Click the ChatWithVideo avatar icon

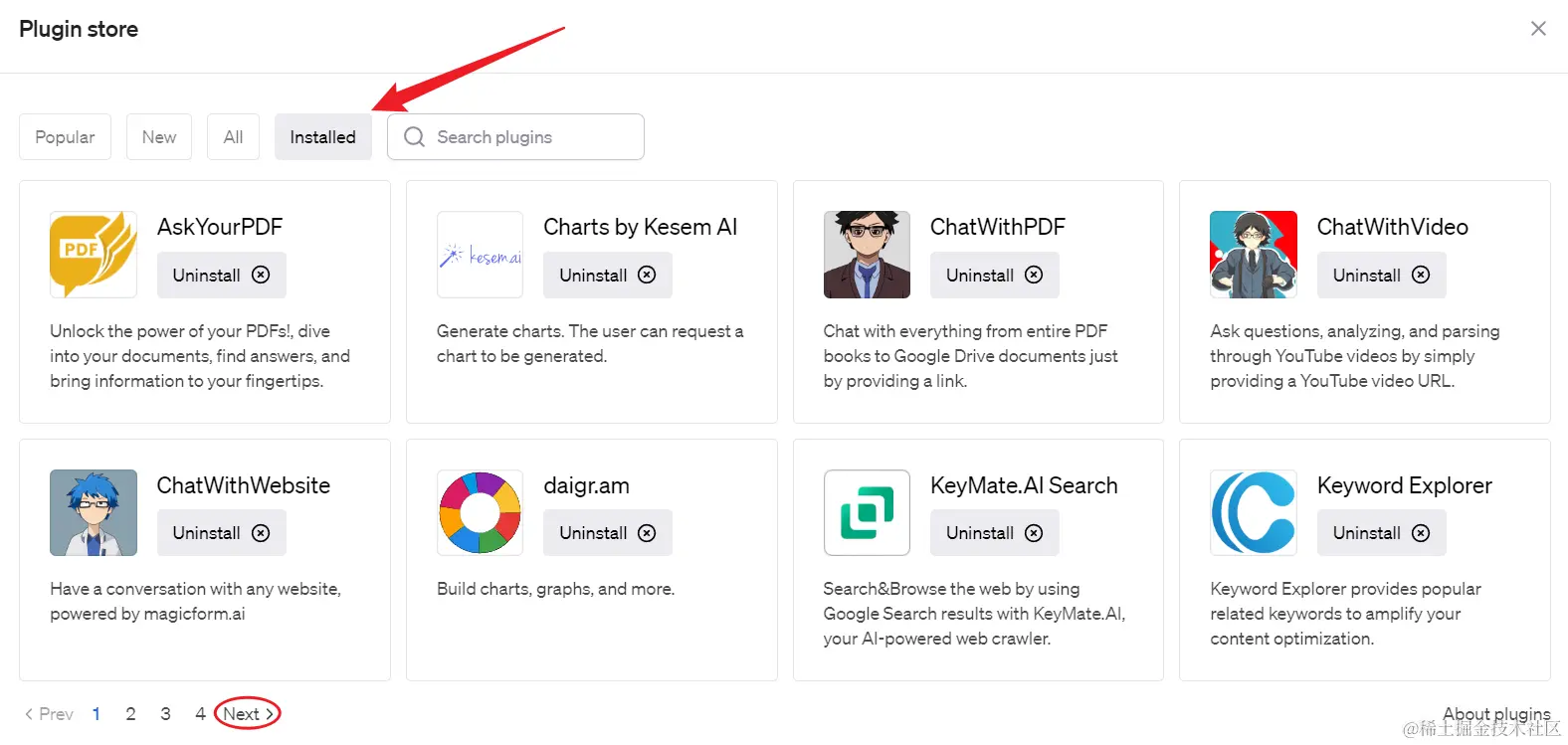click(x=1254, y=255)
